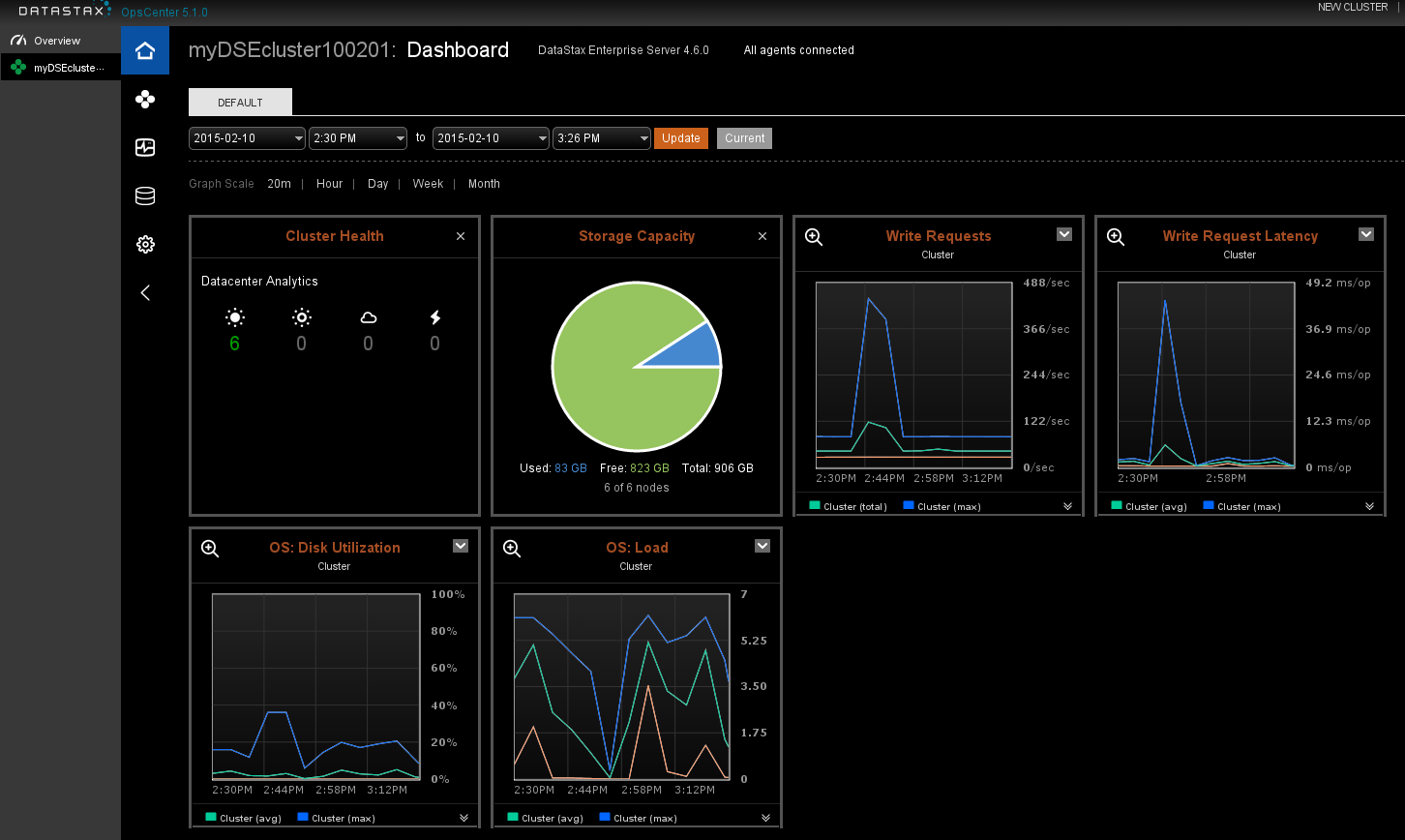Set graph scale to Hour

pyautogui.click(x=329, y=184)
